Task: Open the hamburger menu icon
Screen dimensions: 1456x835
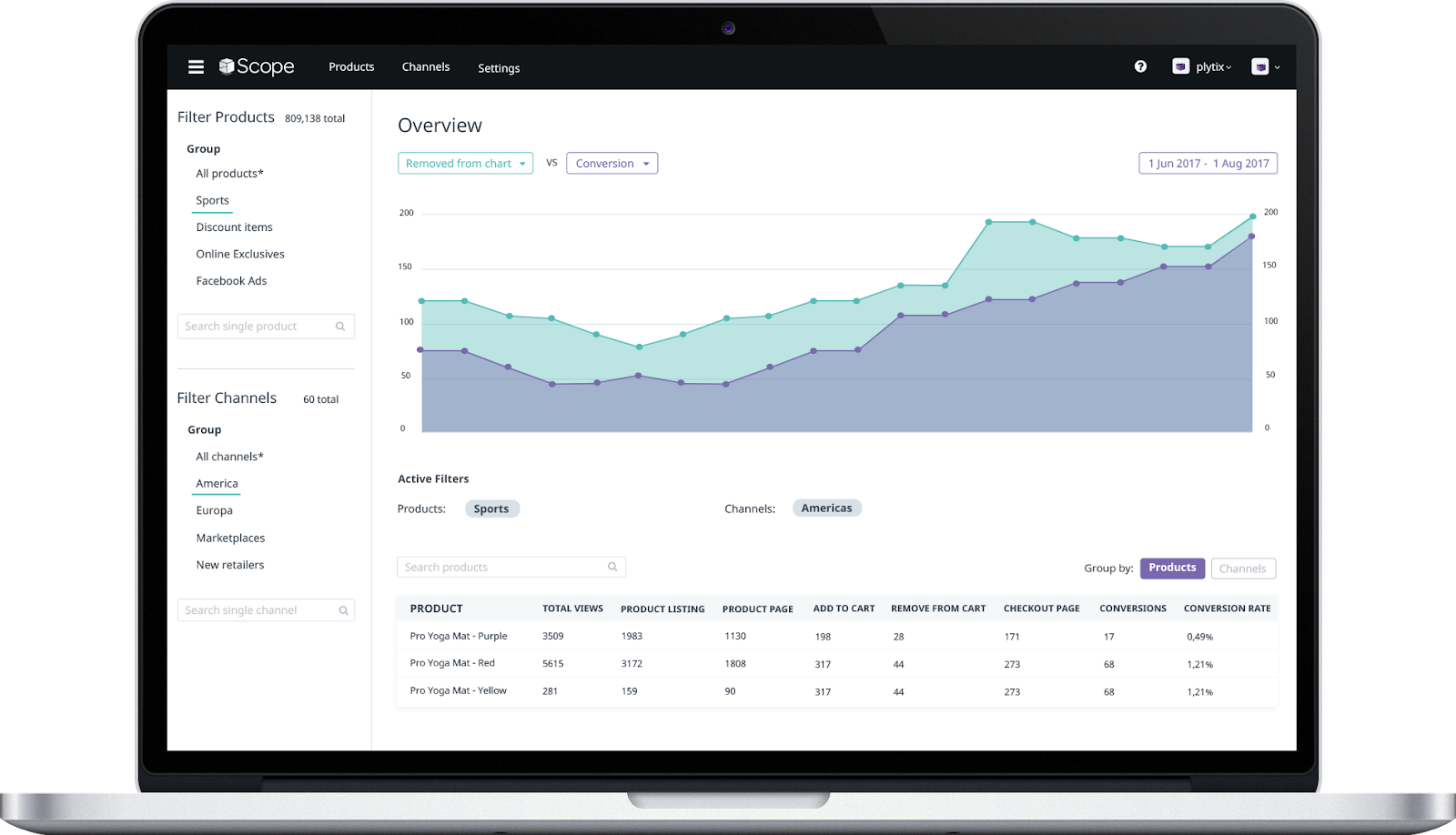Action: 196,66
